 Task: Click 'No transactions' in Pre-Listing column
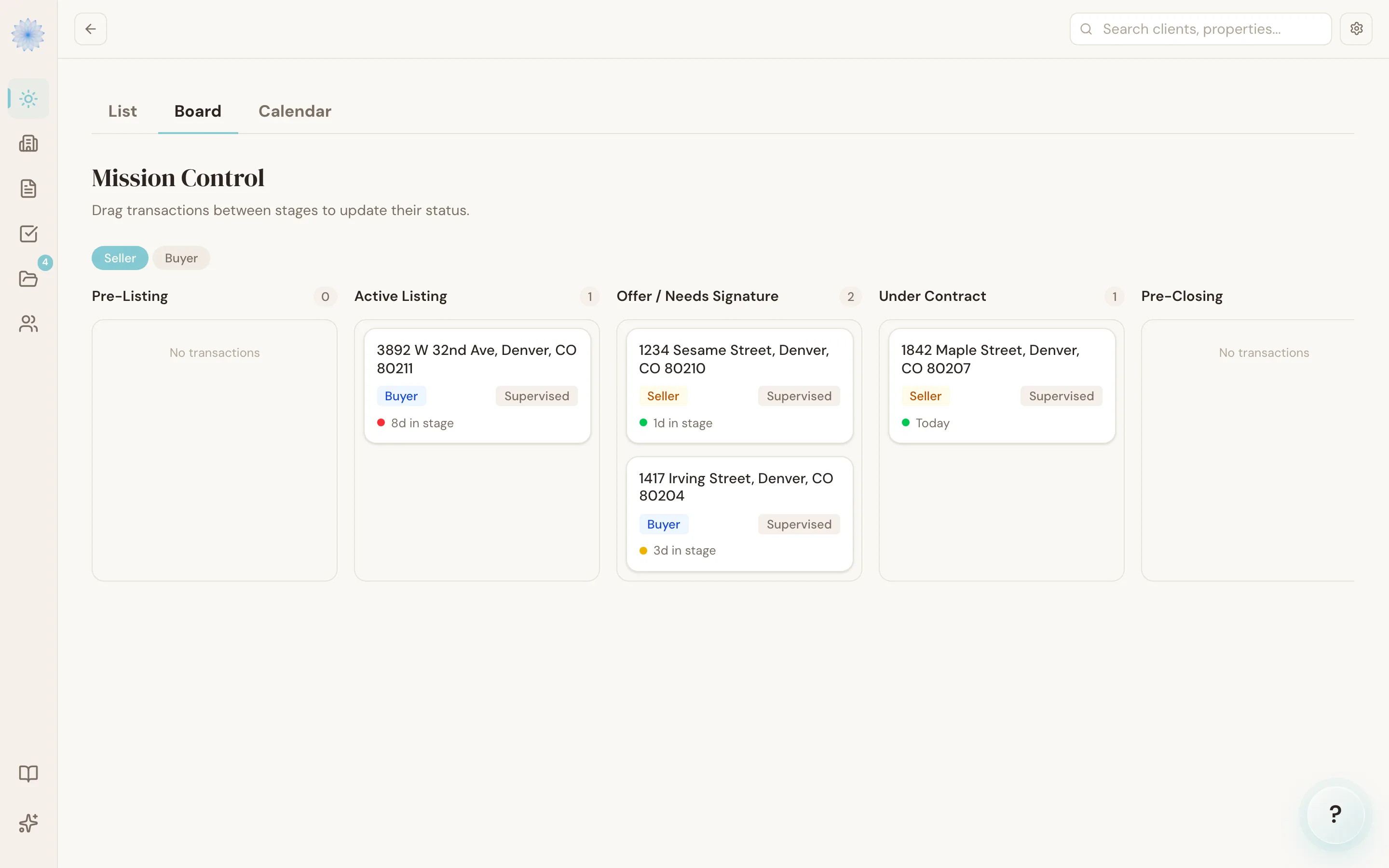(x=215, y=353)
